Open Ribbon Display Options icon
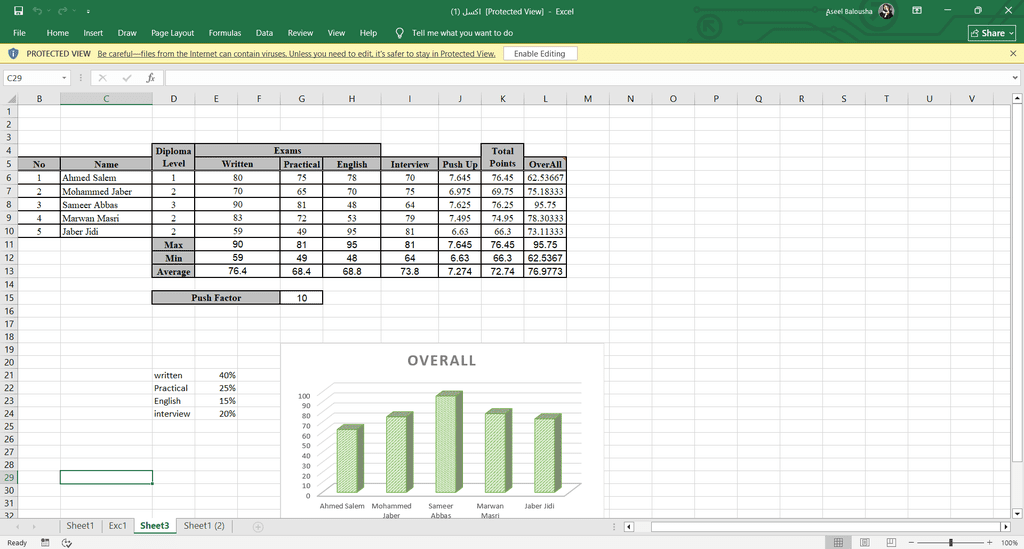Screen dimensions: 1024x549 coord(917,11)
